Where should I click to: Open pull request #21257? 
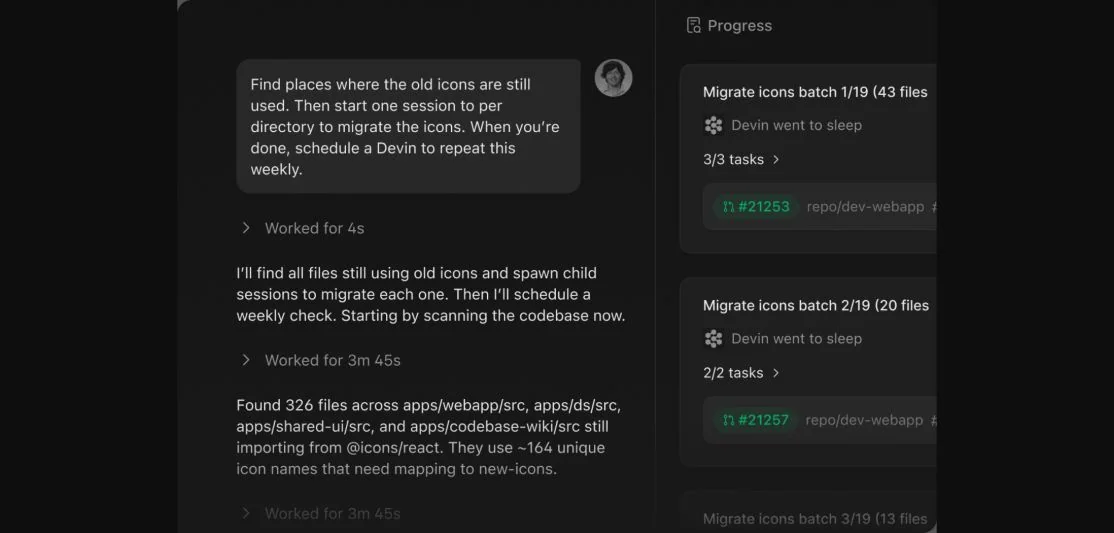tap(756, 420)
